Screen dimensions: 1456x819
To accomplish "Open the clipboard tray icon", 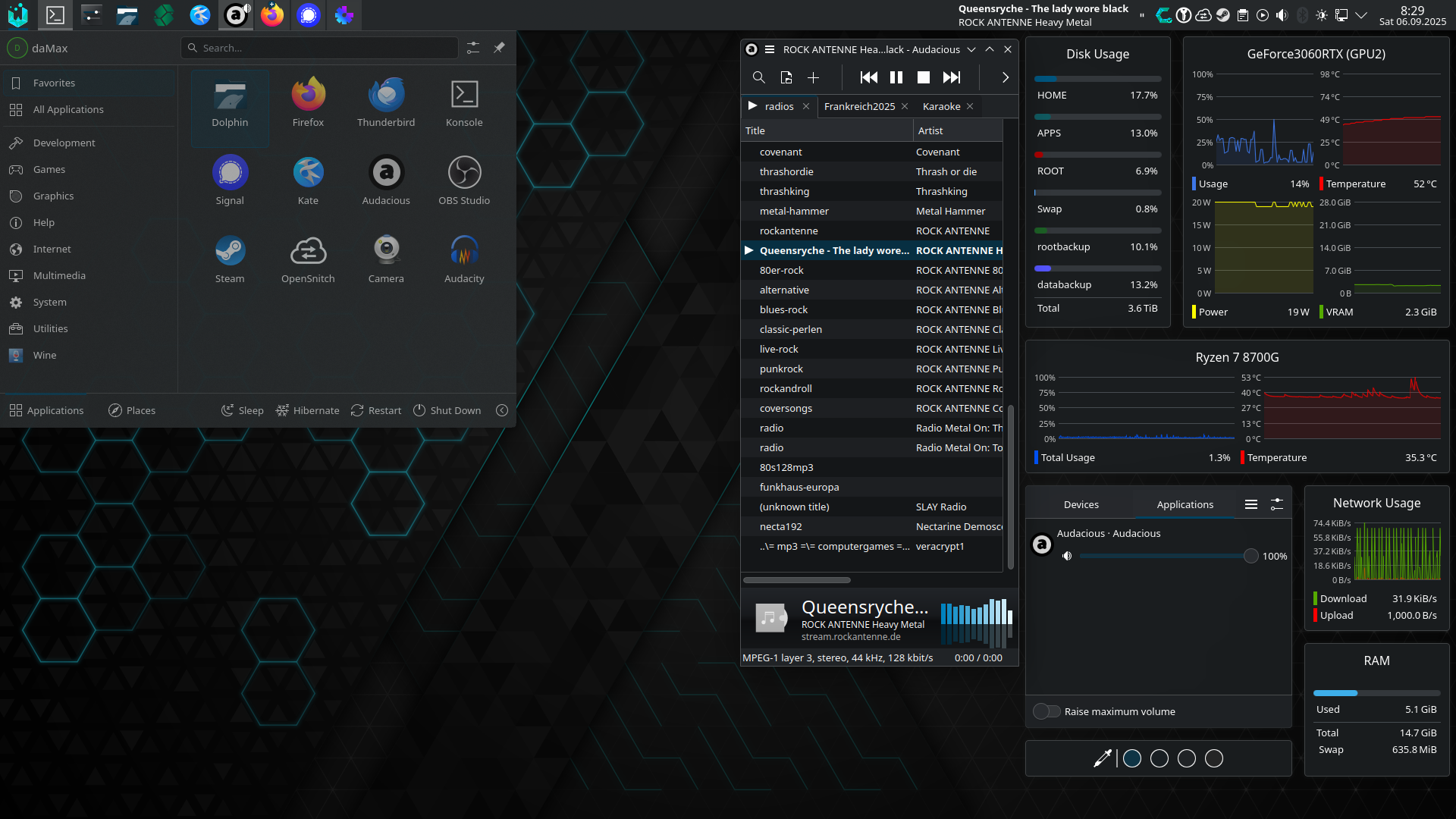I will tap(1243, 15).
